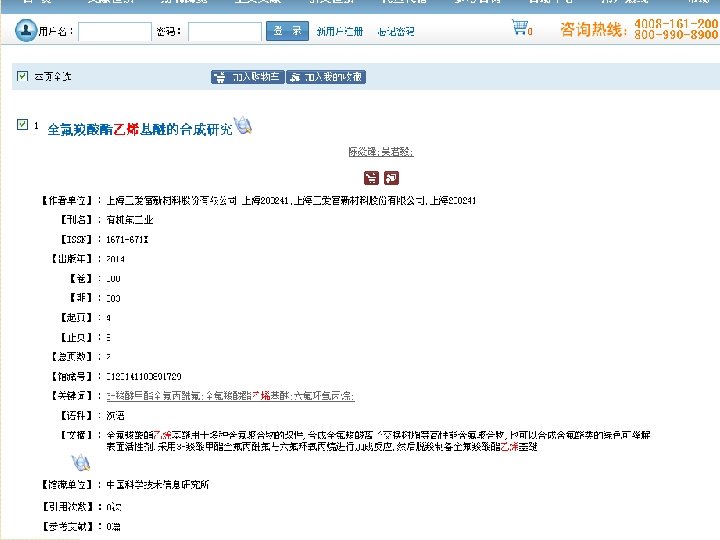Click the 登录 login button
Image resolution: width=720 pixels, height=540 pixels.
287,31
